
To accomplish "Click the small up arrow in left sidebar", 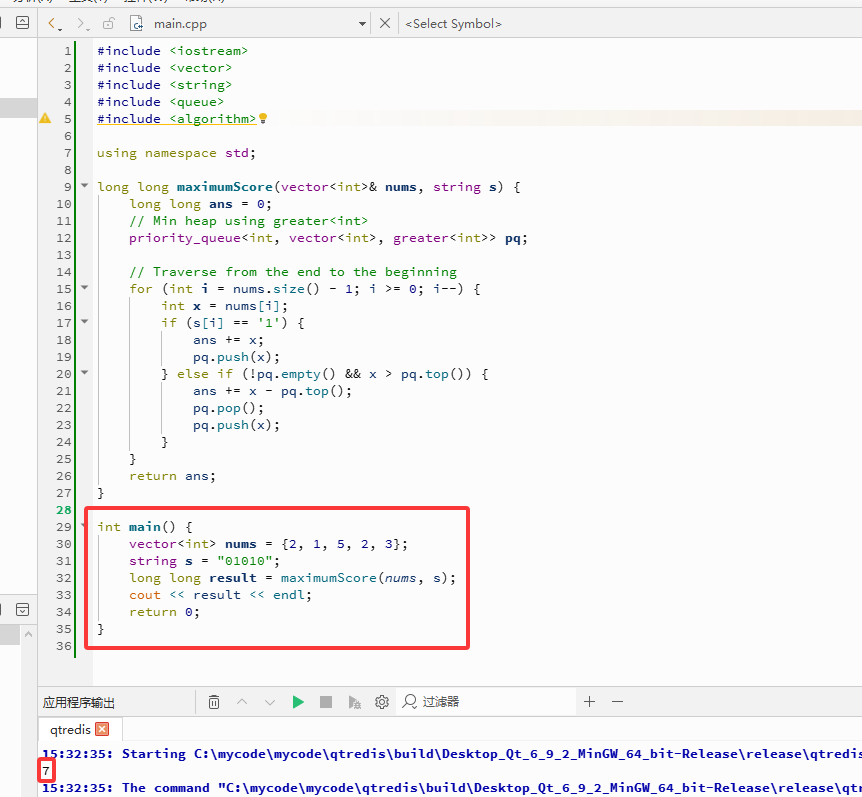I will click(29, 634).
